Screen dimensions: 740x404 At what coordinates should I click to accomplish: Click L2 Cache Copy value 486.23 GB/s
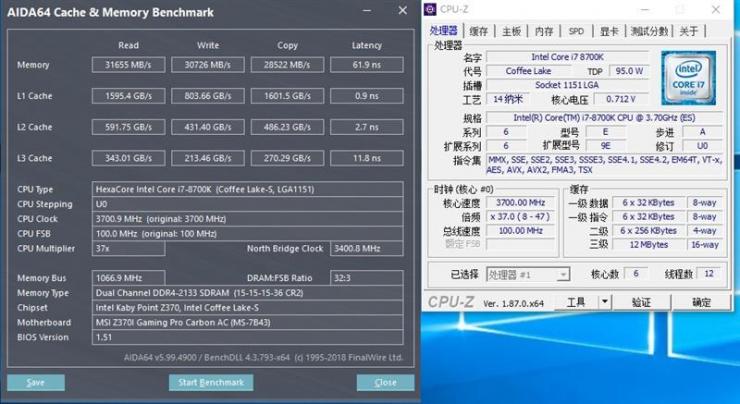tap(287, 127)
